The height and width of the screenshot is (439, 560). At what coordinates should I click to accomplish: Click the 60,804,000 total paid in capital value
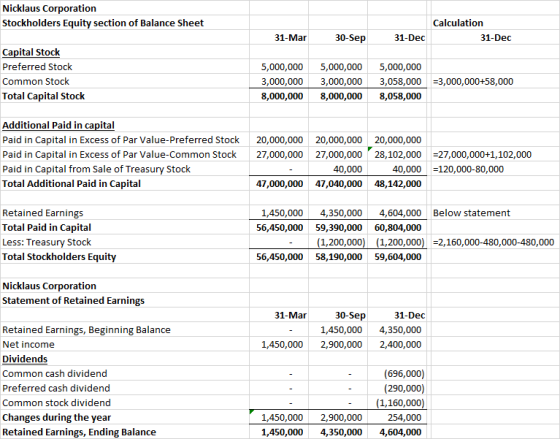pyautogui.click(x=398, y=228)
